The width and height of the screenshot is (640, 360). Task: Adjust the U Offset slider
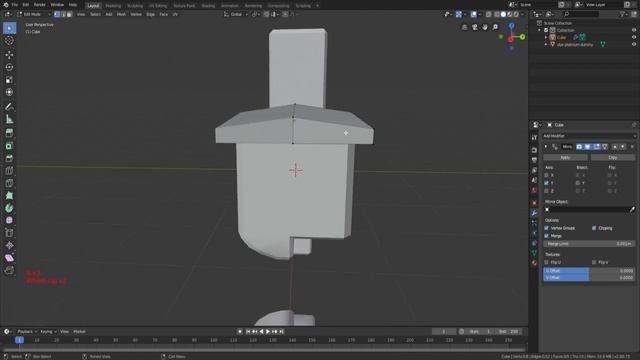[x=589, y=271]
